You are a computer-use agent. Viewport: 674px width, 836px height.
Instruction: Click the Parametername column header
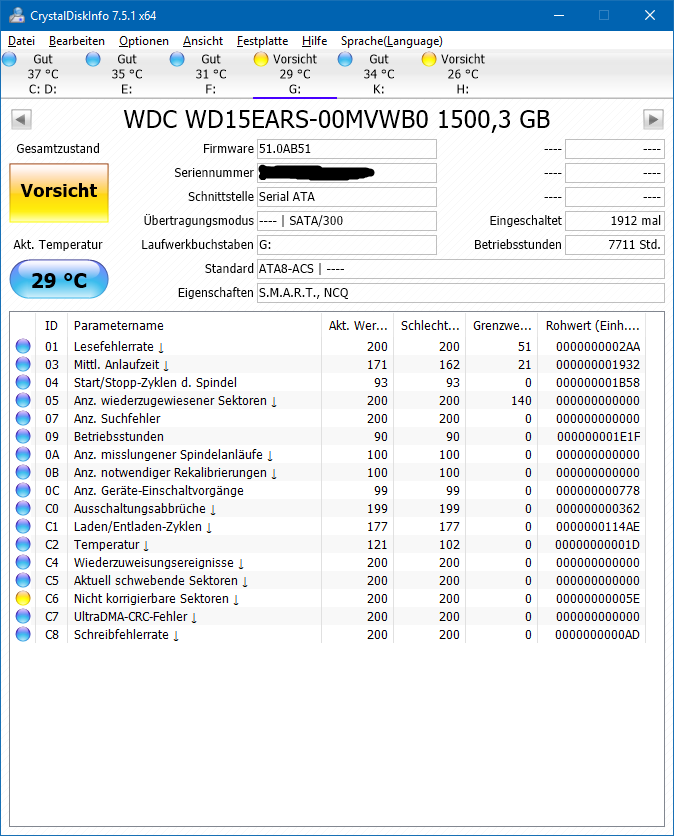(195, 326)
